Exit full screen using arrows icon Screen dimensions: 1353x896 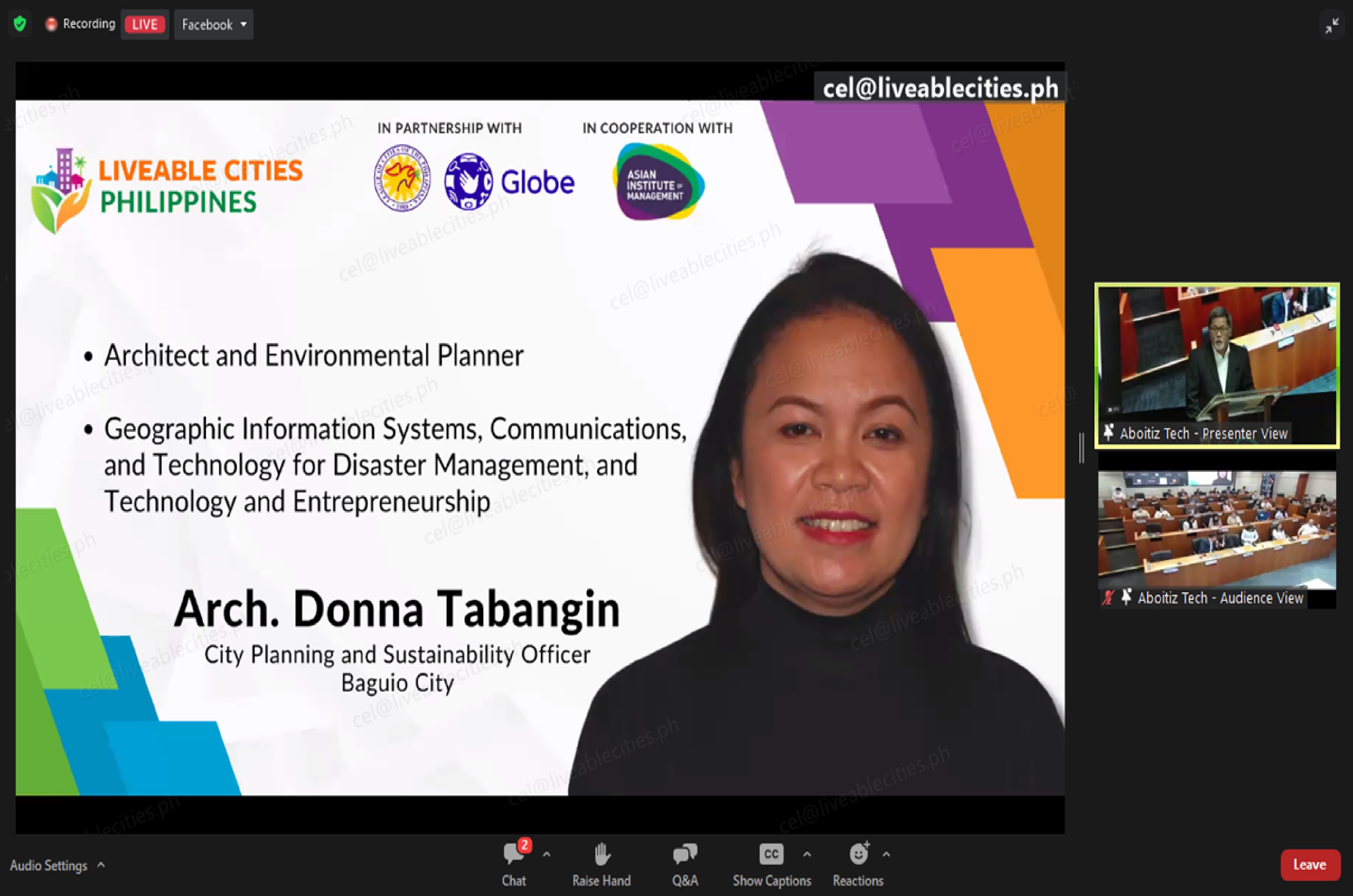click(x=1332, y=26)
